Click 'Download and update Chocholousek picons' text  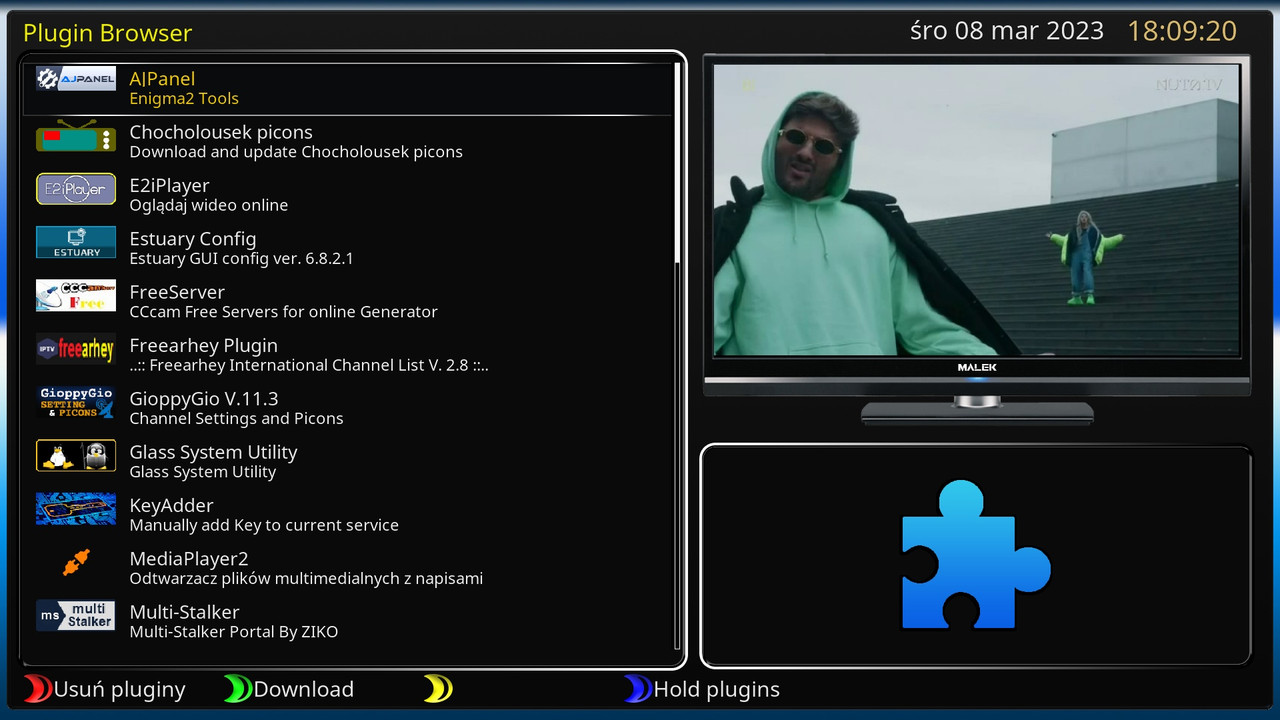296,152
